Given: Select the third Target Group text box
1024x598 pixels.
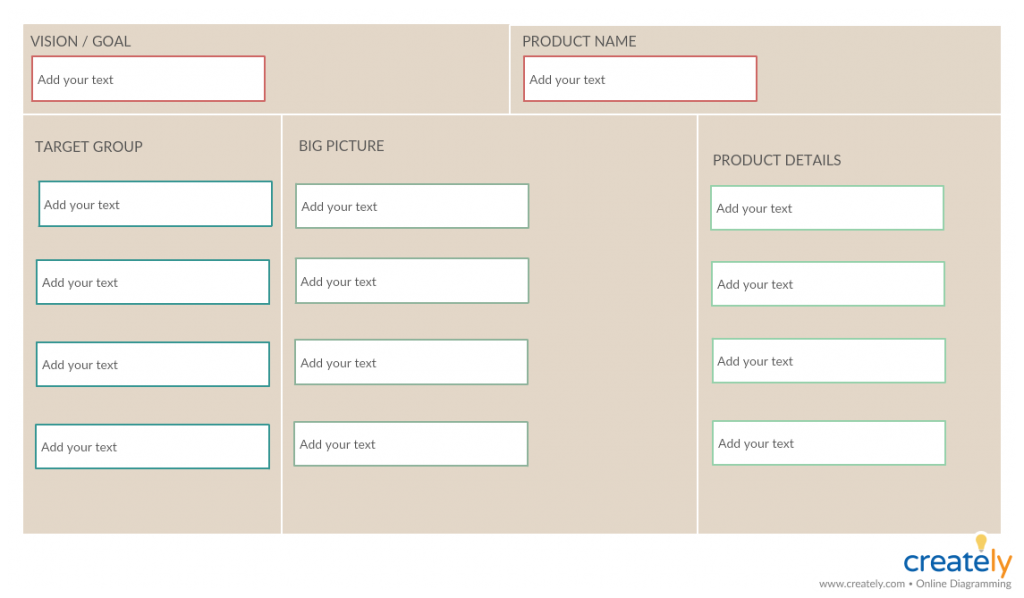Looking at the screenshot, I should click(153, 364).
